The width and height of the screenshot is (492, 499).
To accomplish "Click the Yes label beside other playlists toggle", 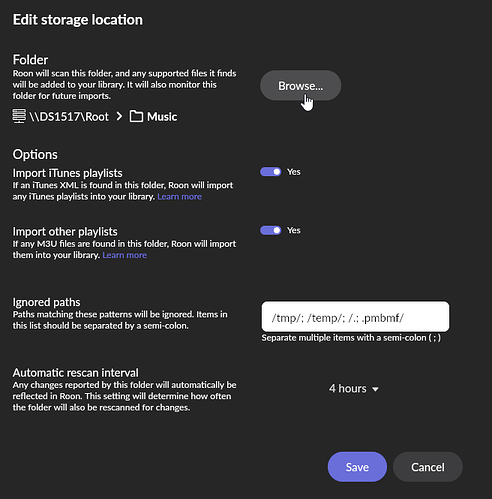I will 294,230.
